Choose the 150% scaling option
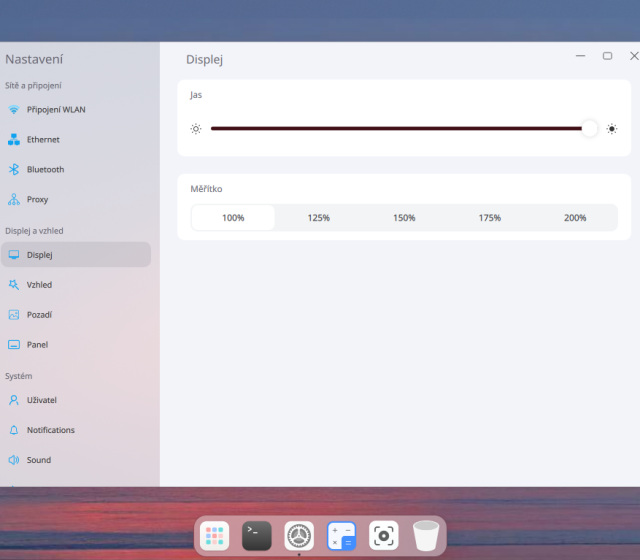 coord(404,218)
